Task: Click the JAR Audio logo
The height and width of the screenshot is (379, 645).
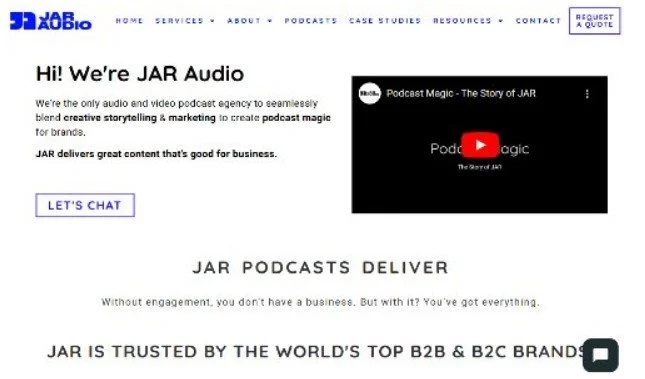Action: point(51,21)
